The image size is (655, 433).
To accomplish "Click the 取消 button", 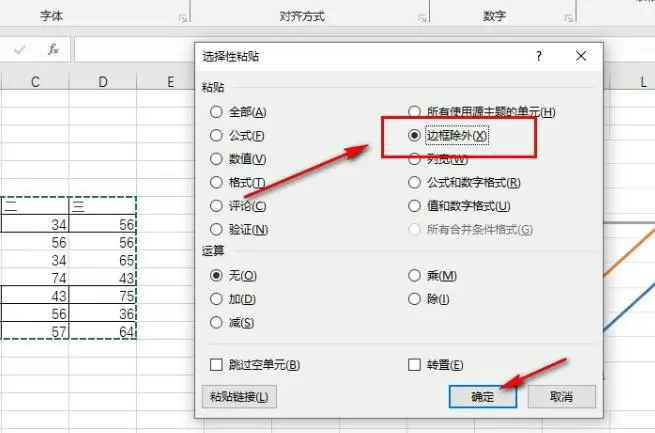I will (x=561, y=397).
